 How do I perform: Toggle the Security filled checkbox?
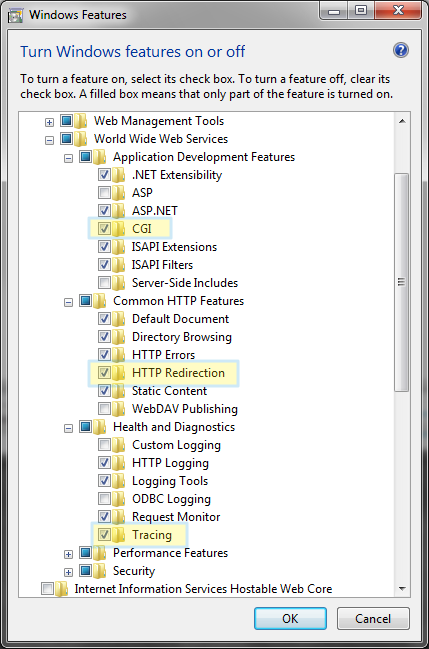(85, 571)
